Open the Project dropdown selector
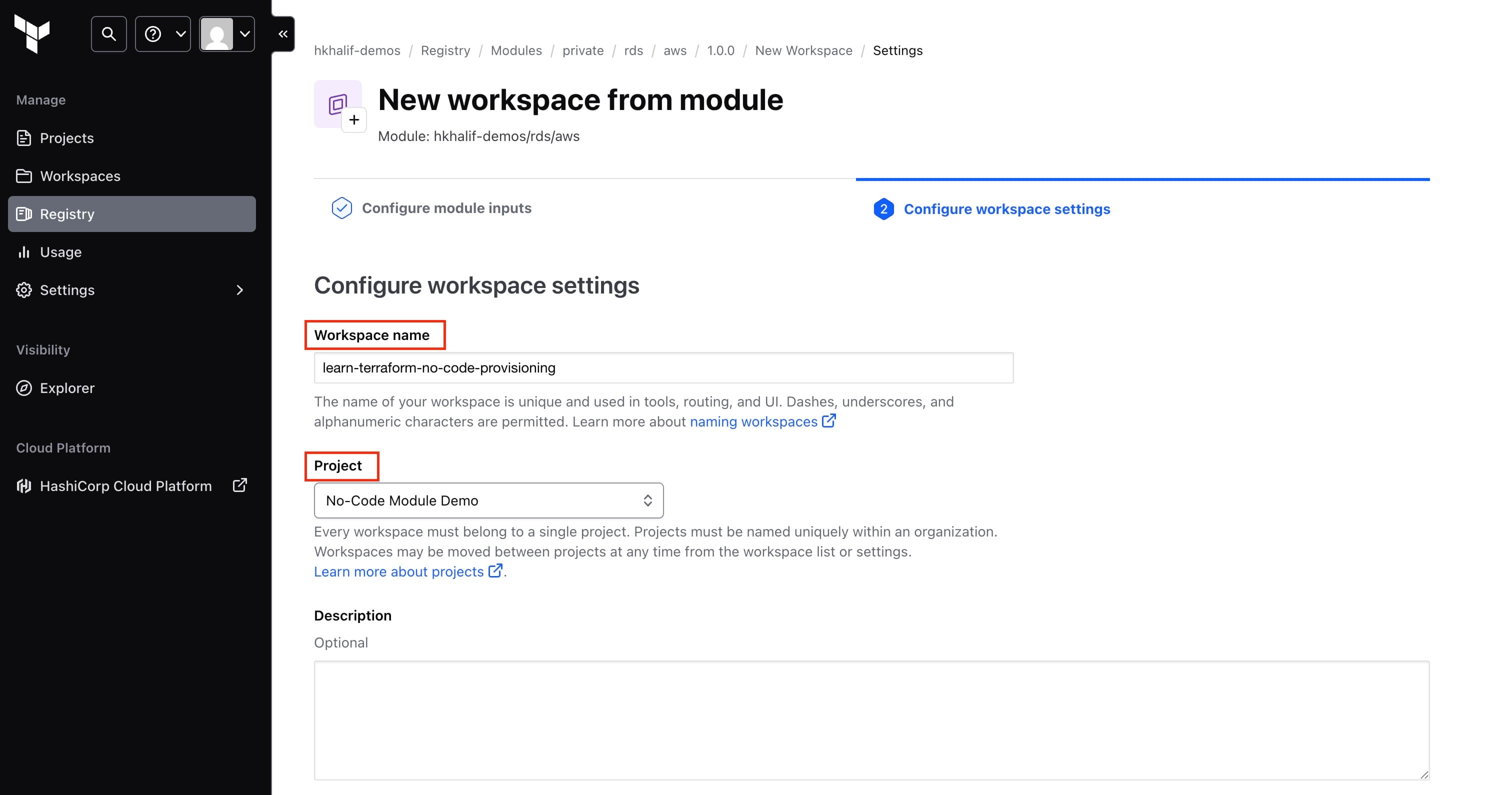Screen dimensions: 1512x795 click(488, 500)
